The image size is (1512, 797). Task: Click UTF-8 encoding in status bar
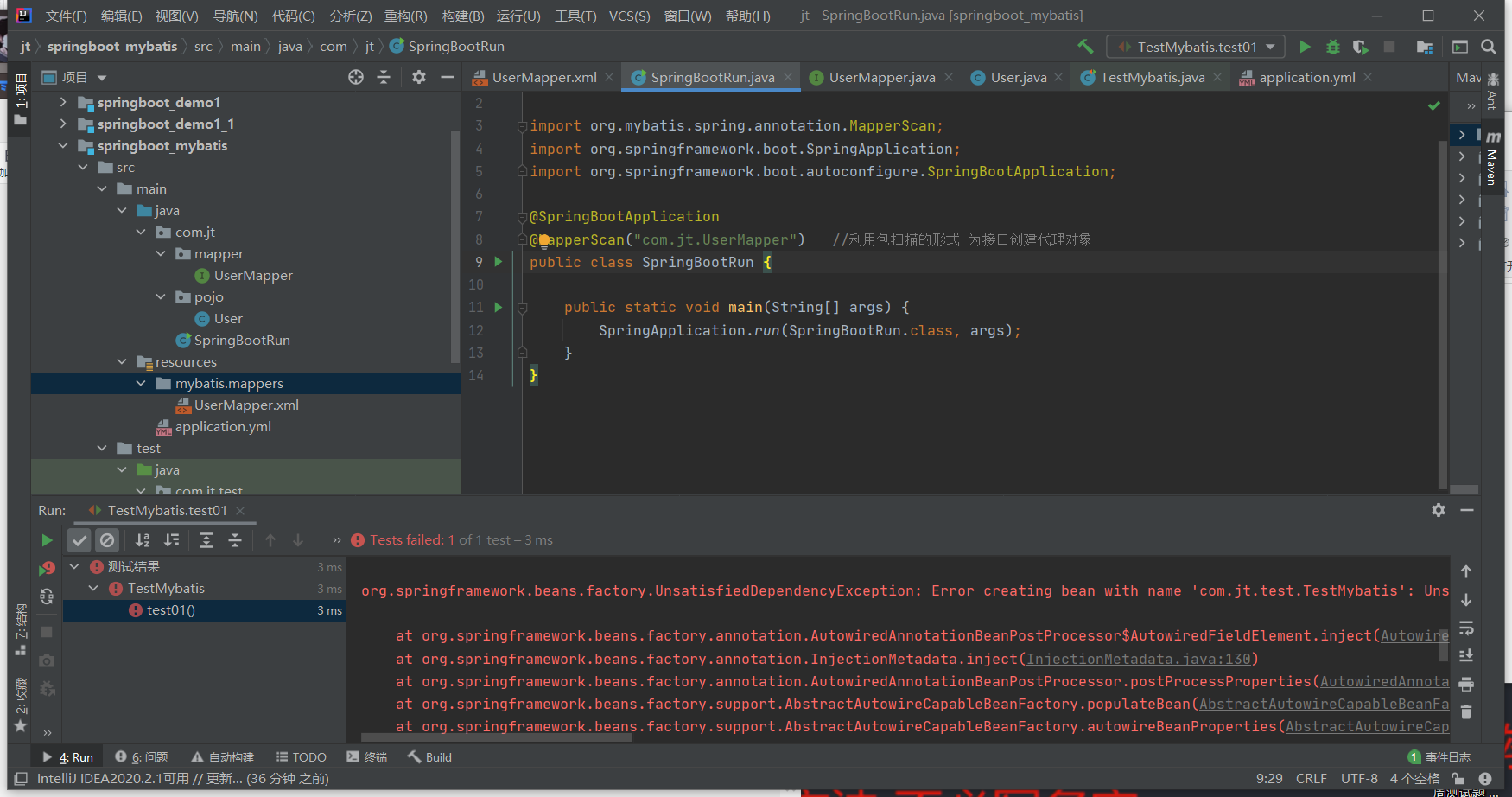(1359, 779)
